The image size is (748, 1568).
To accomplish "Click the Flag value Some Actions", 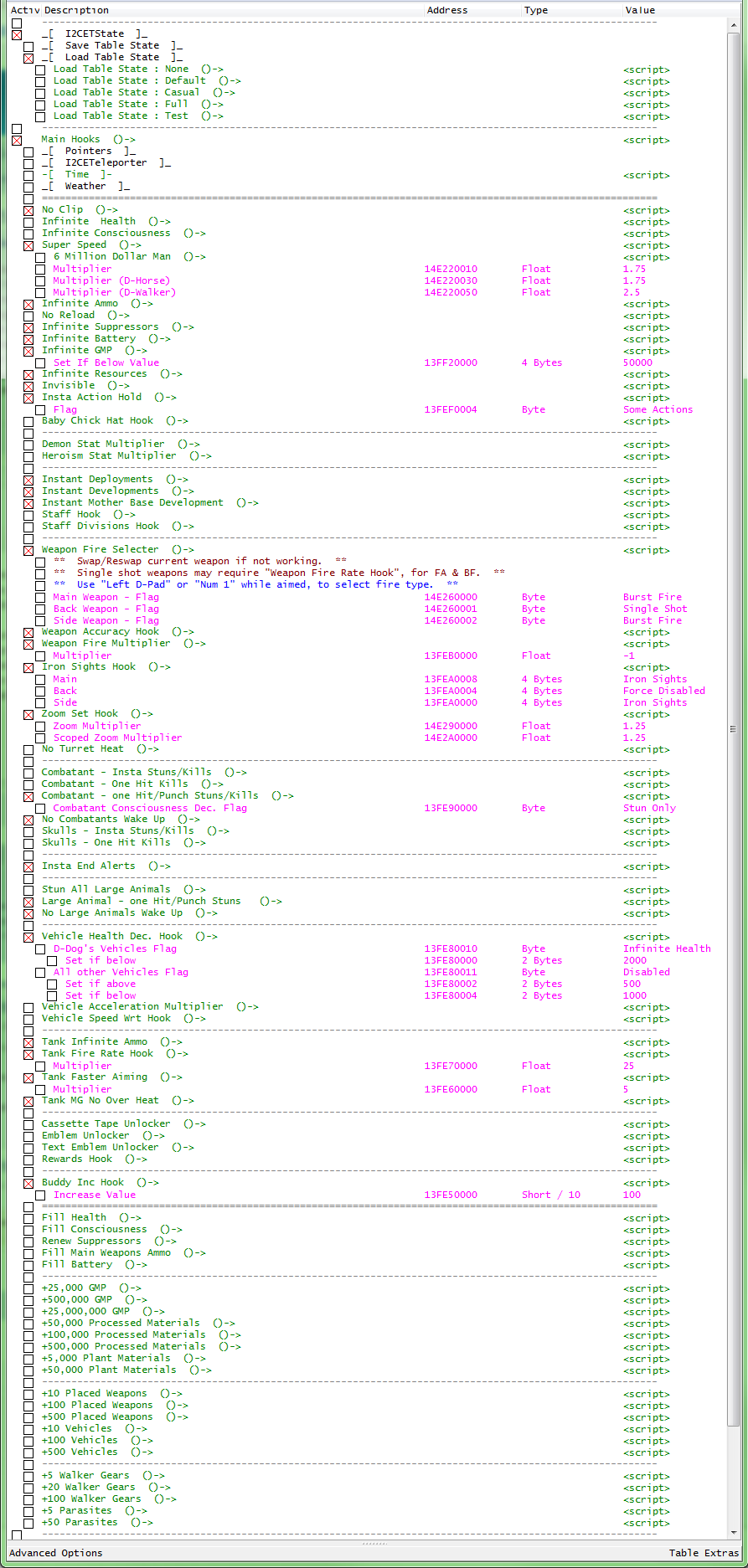I will pyautogui.click(x=658, y=410).
